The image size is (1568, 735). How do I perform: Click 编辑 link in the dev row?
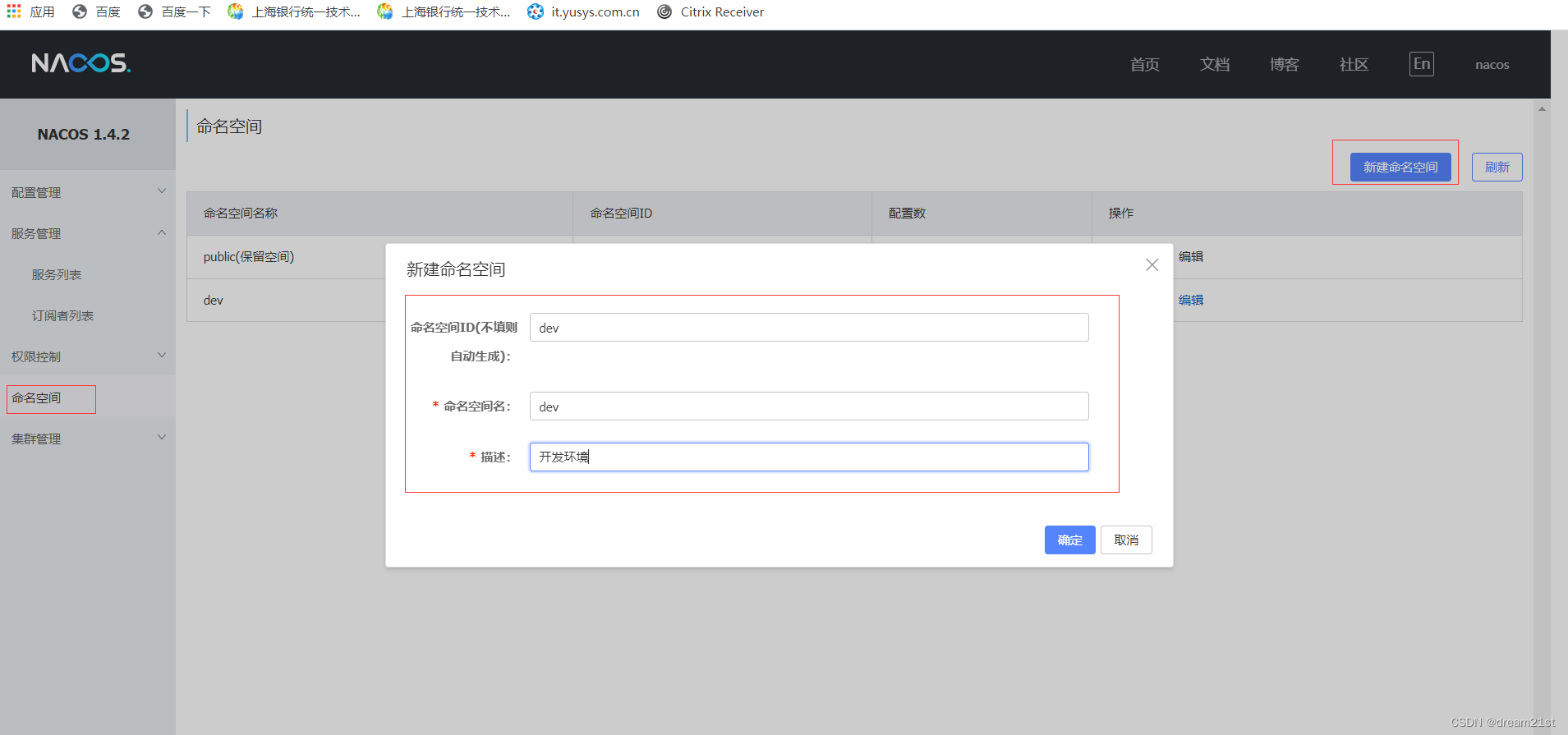pyautogui.click(x=1191, y=300)
